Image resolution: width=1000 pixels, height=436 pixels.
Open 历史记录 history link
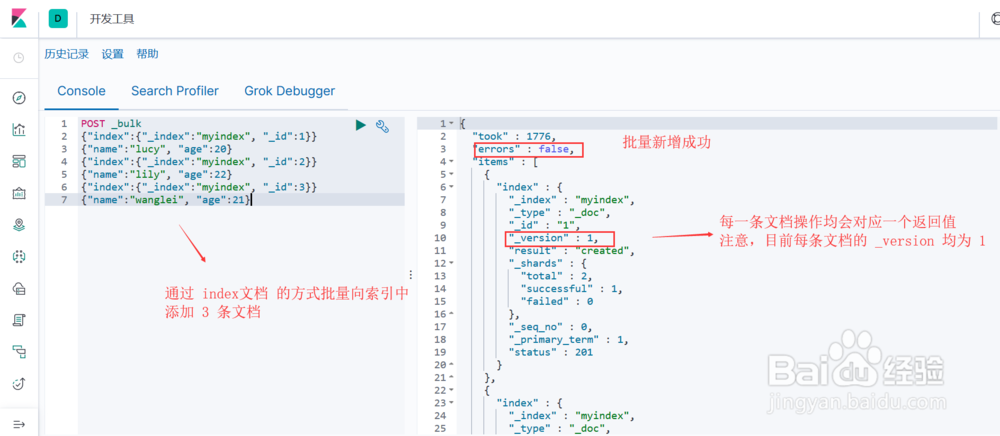pos(66,54)
